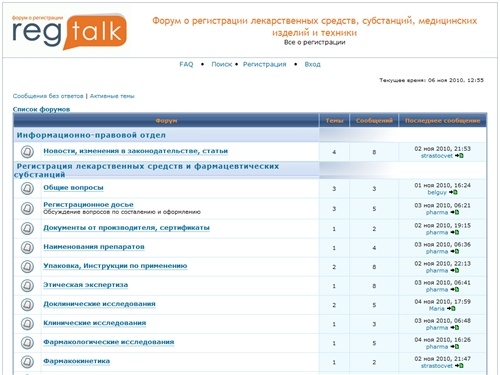Click status icon beside Этическая экспертиза
The width and height of the screenshot is (500, 375).
pos(27,286)
